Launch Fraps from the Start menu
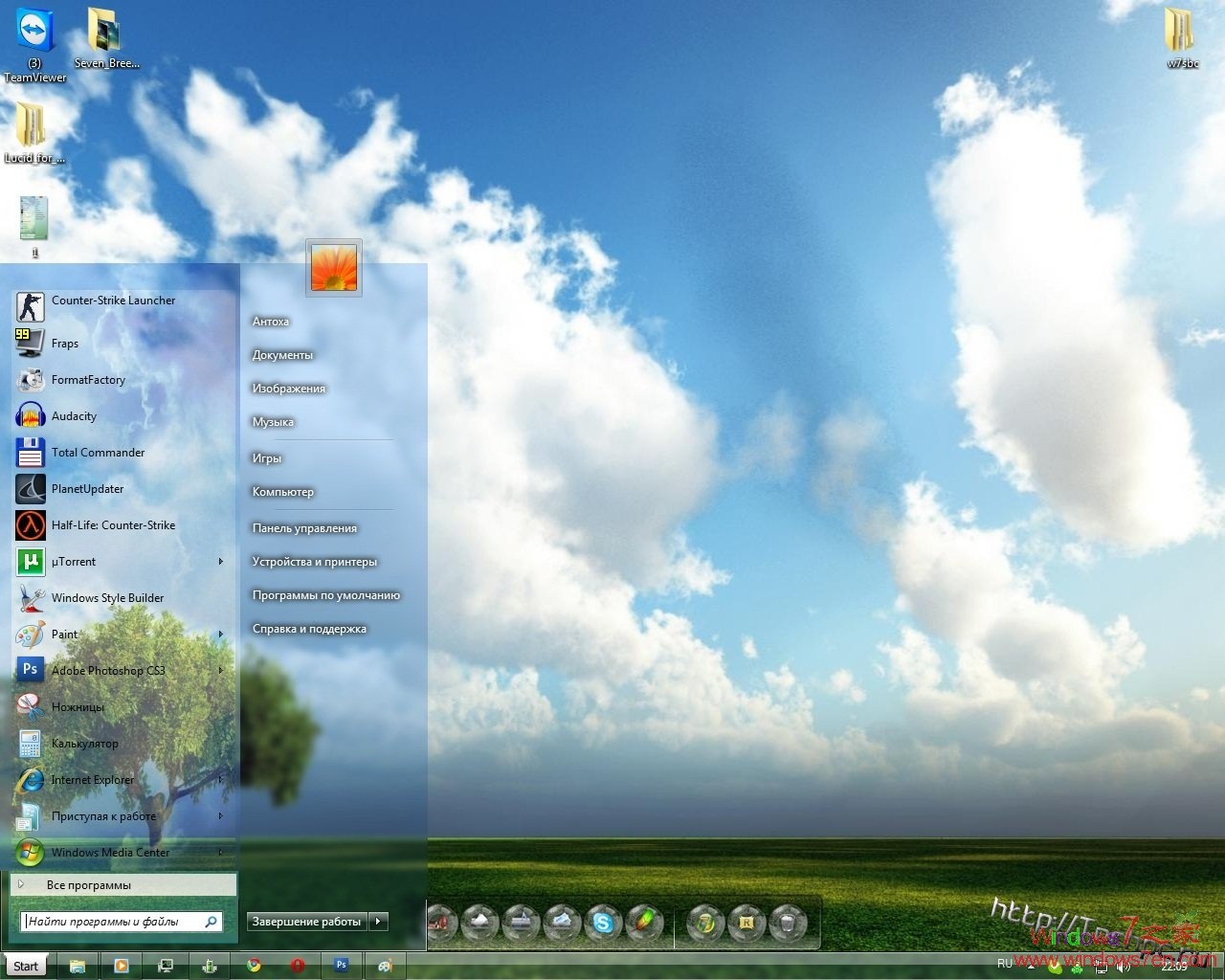Screen dimensions: 1225x980 [x=65, y=343]
